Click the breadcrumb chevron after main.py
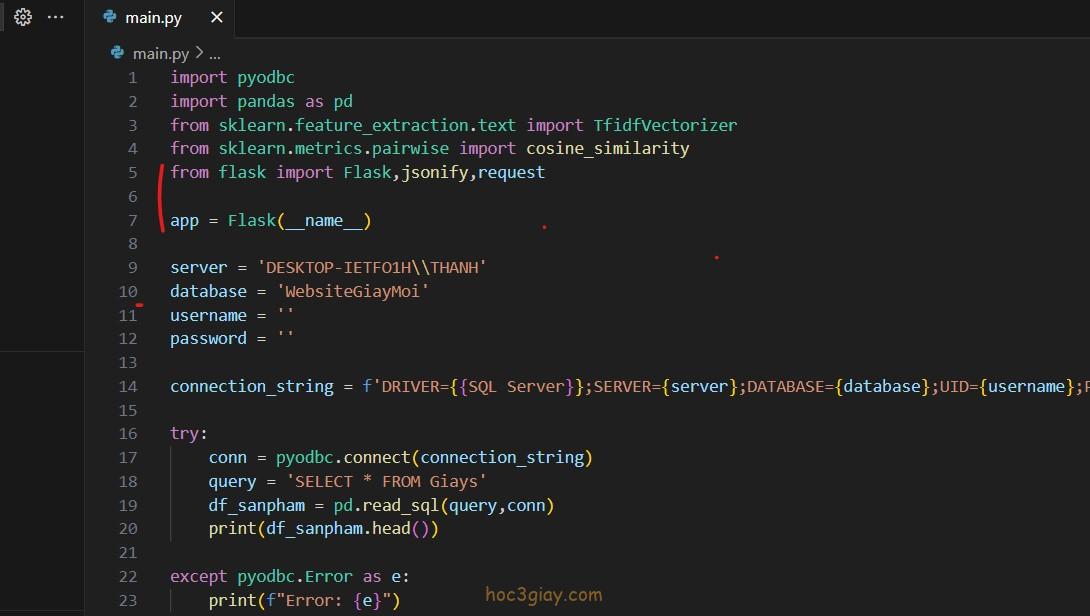This screenshot has height=616, width=1090. [199, 53]
